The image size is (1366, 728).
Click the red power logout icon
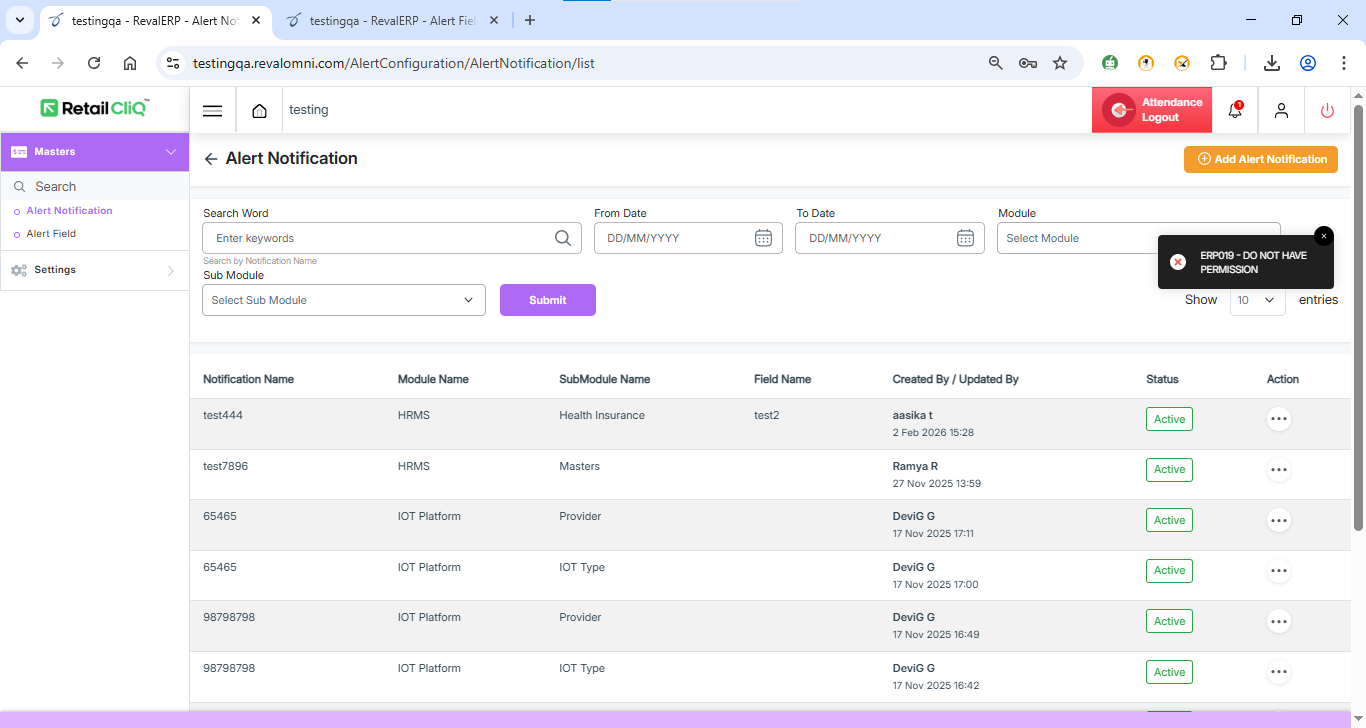[1327, 111]
